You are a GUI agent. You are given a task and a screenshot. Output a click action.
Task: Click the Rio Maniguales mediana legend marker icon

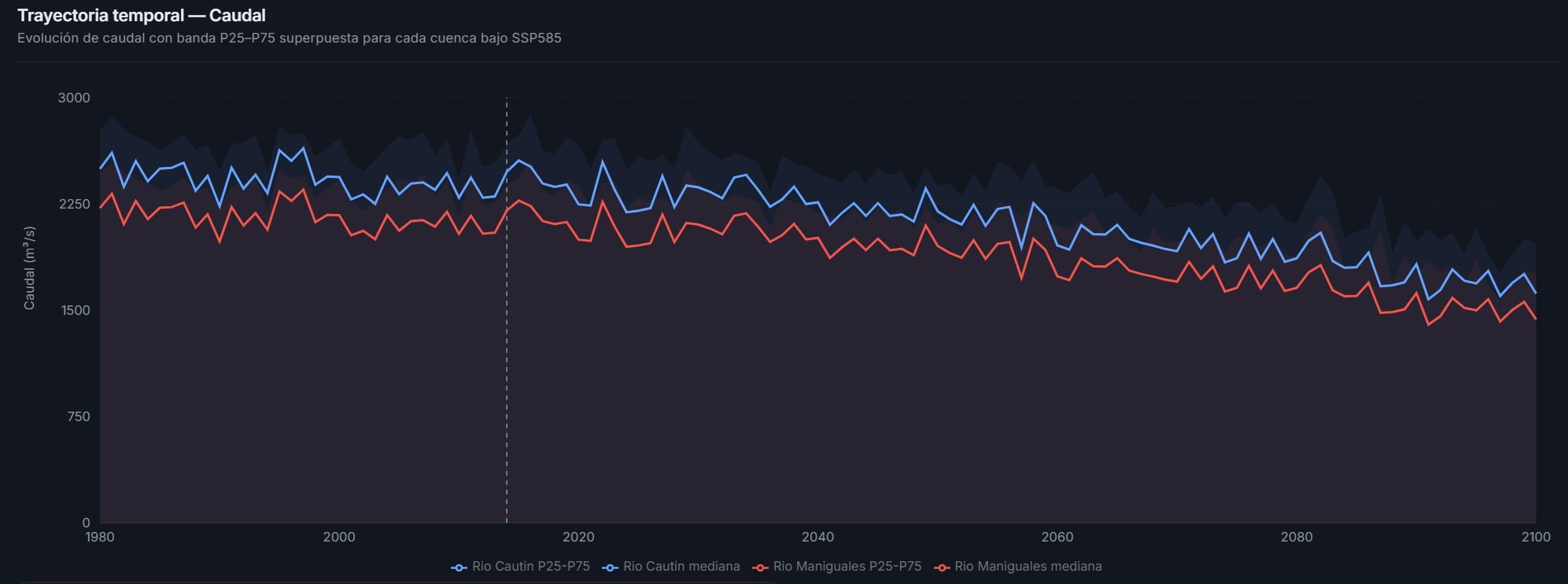(x=942, y=567)
